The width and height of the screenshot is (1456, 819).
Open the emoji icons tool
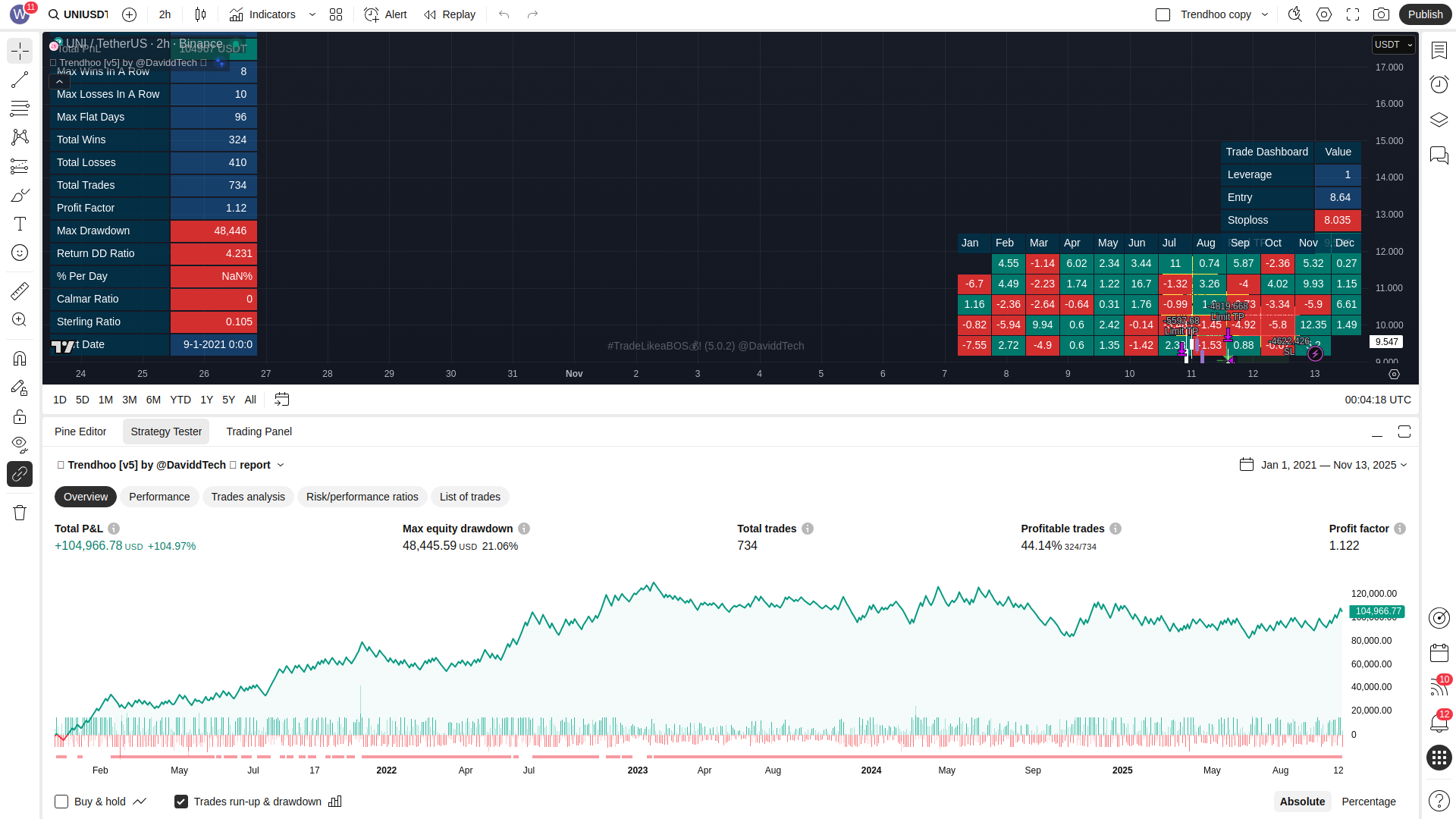(x=20, y=253)
